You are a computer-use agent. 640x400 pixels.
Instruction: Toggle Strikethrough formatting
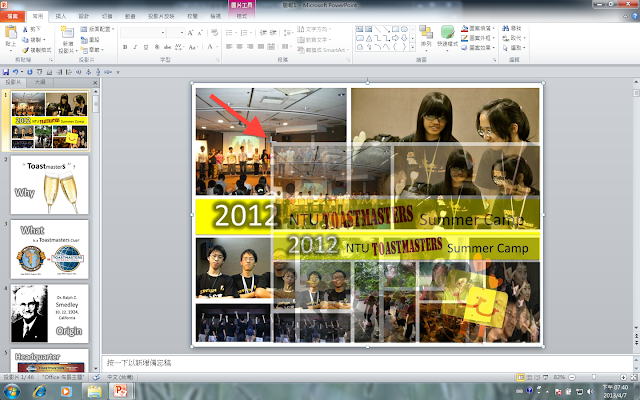click(x=167, y=47)
